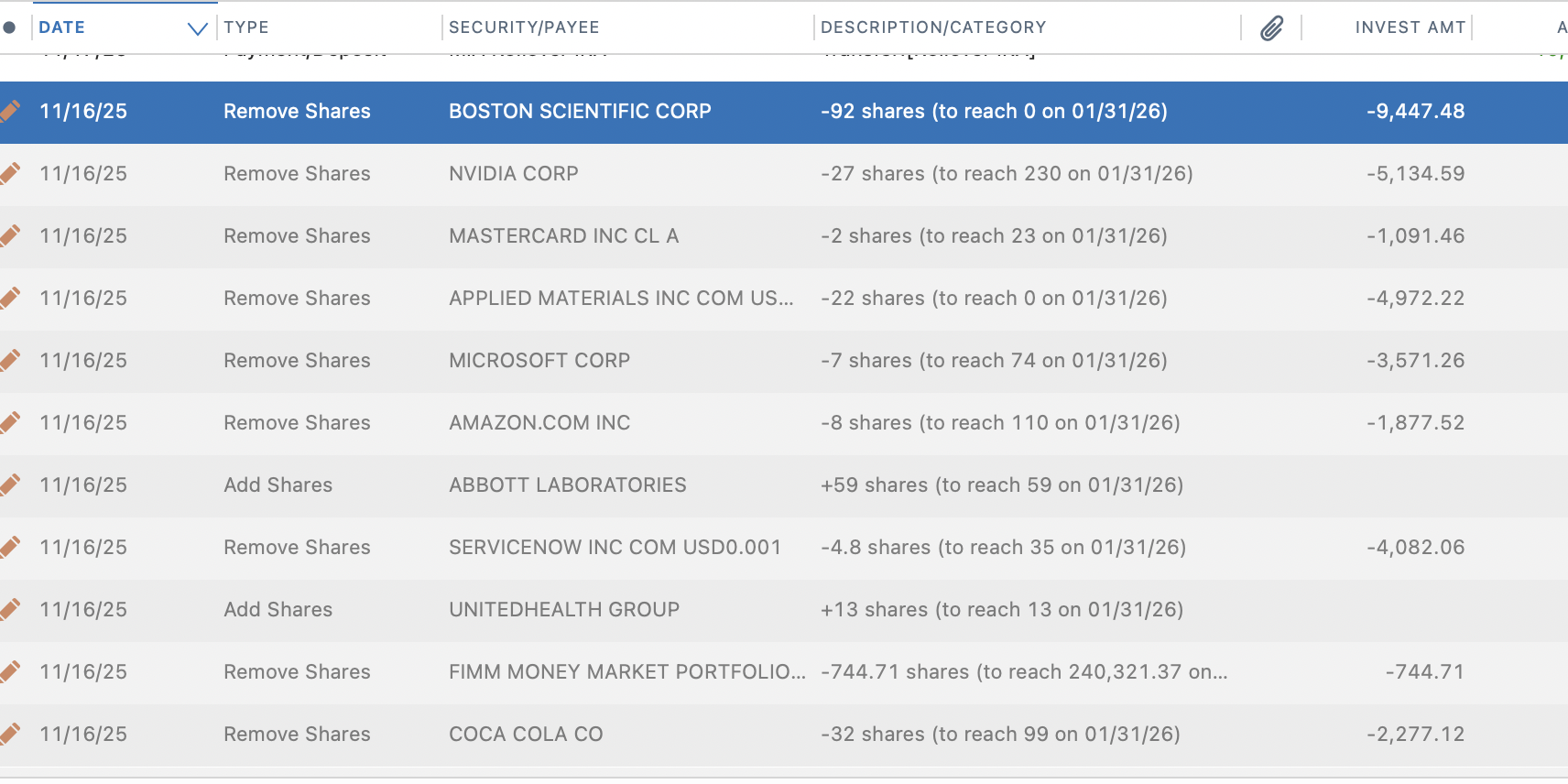Click '-4.8 shares (to reach 35' description
1568x784 pixels.
(1003, 548)
